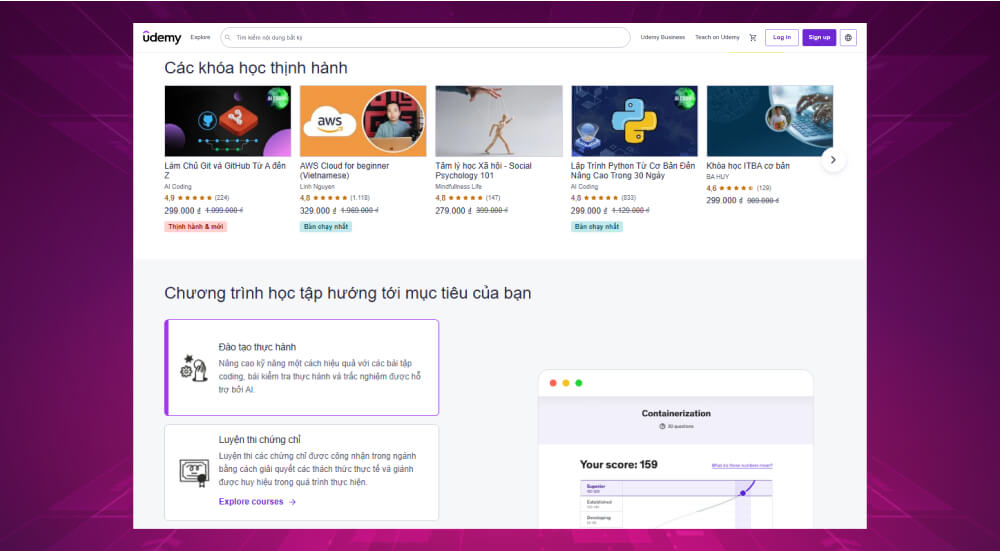
Task: Click the search magnifier icon
Action: click(x=228, y=38)
